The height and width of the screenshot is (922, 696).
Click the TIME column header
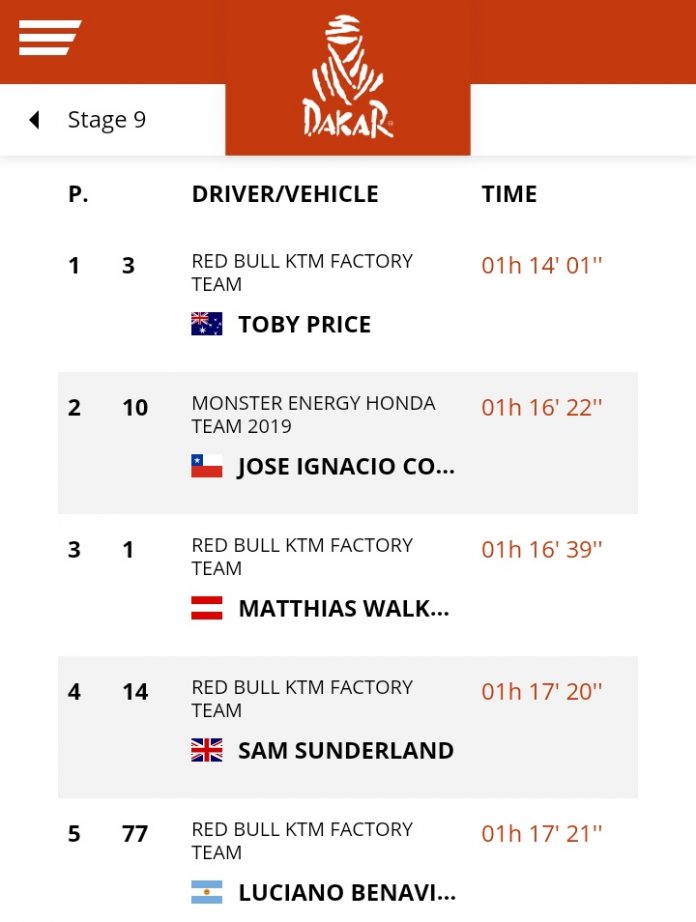(509, 194)
